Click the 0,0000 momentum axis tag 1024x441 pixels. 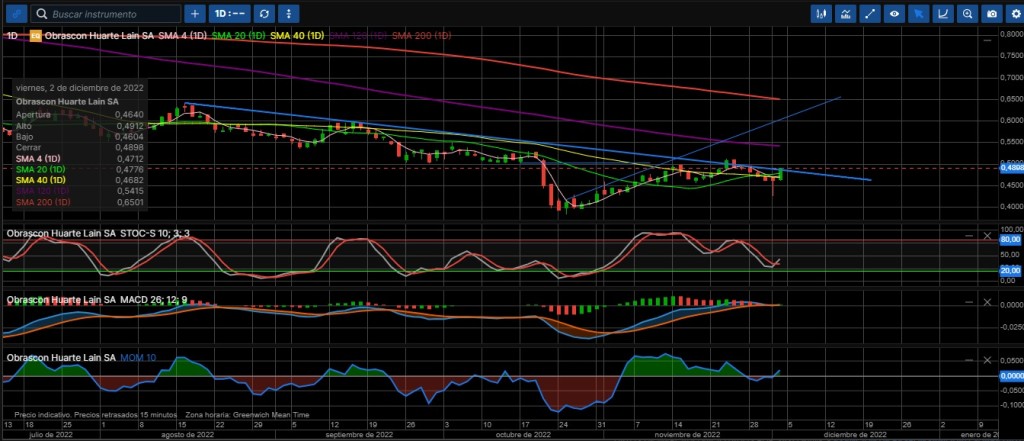(x=1012, y=376)
